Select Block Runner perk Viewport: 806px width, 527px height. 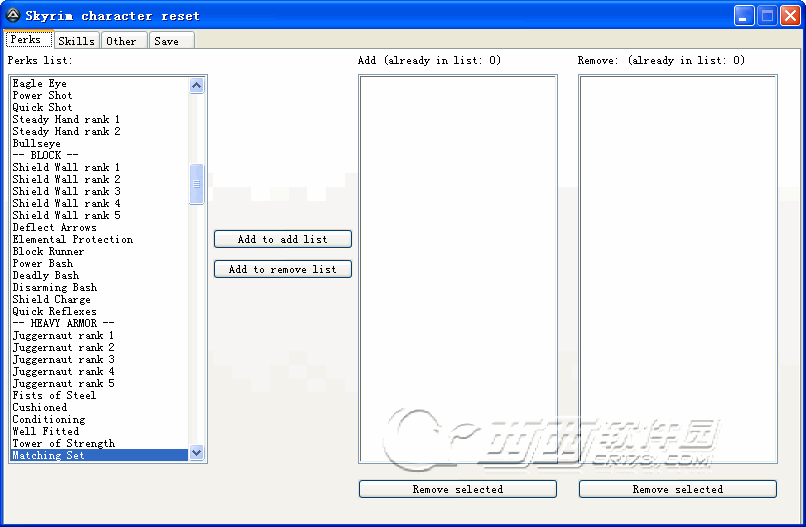click(100, 251)
